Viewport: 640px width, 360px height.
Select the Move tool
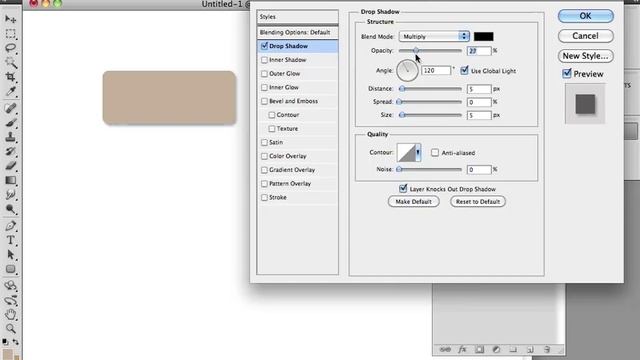(x=11, y=19)
